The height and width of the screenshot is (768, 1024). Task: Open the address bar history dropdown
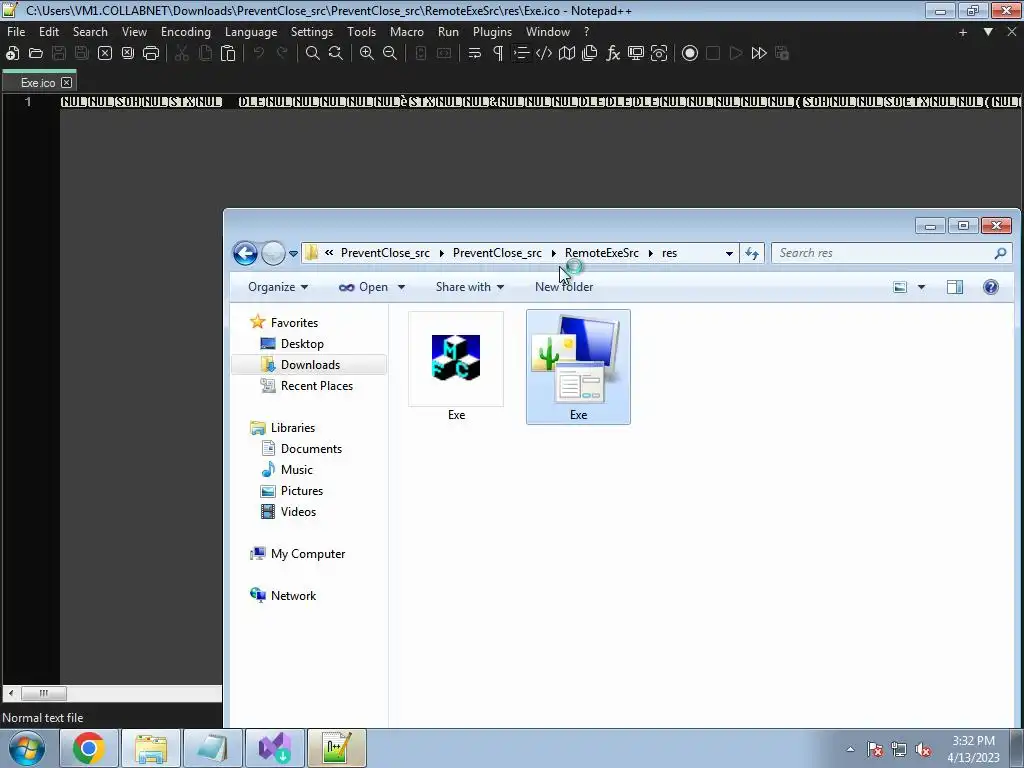[x=729, y=253]
